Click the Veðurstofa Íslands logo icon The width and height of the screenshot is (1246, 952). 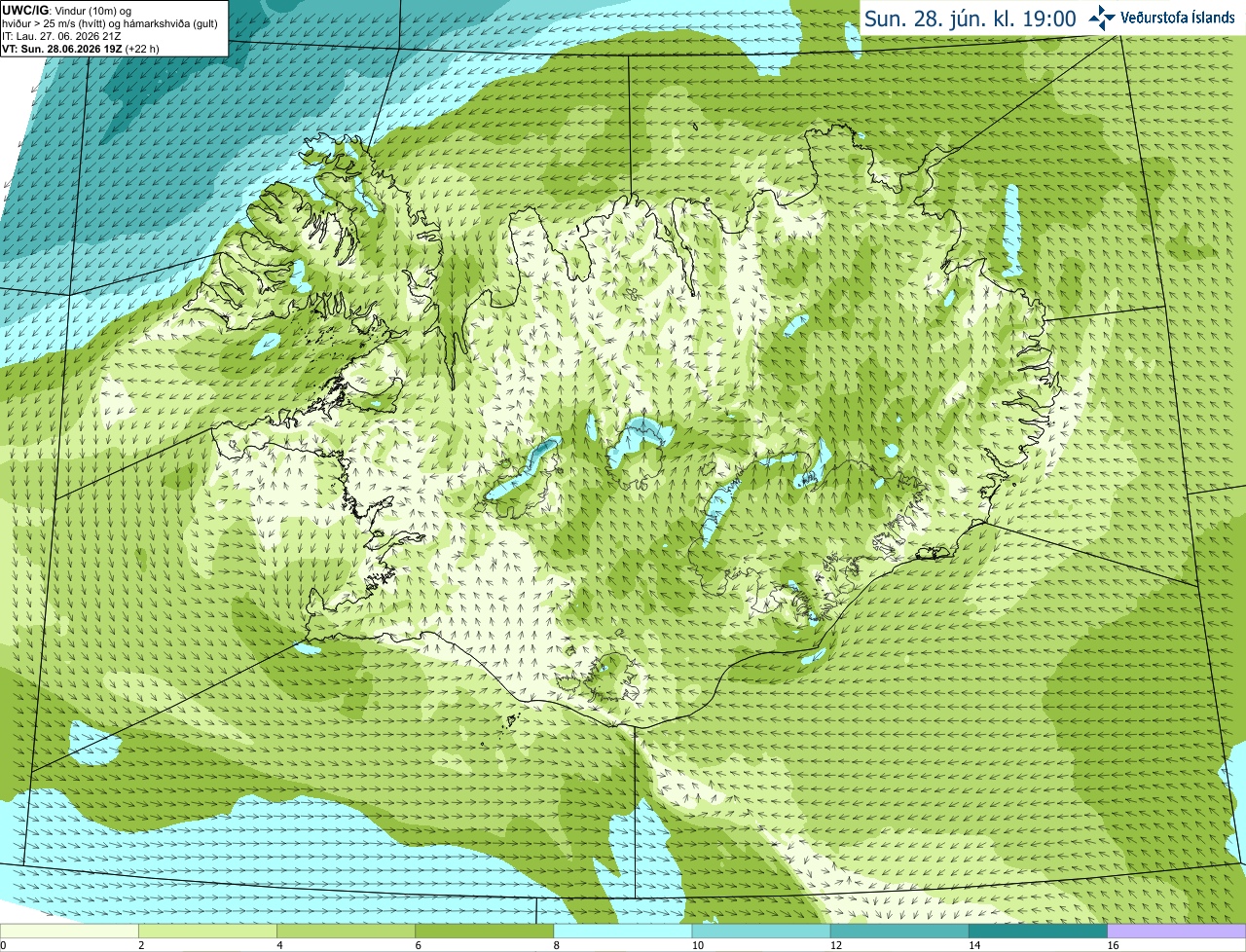point(1103,18)
